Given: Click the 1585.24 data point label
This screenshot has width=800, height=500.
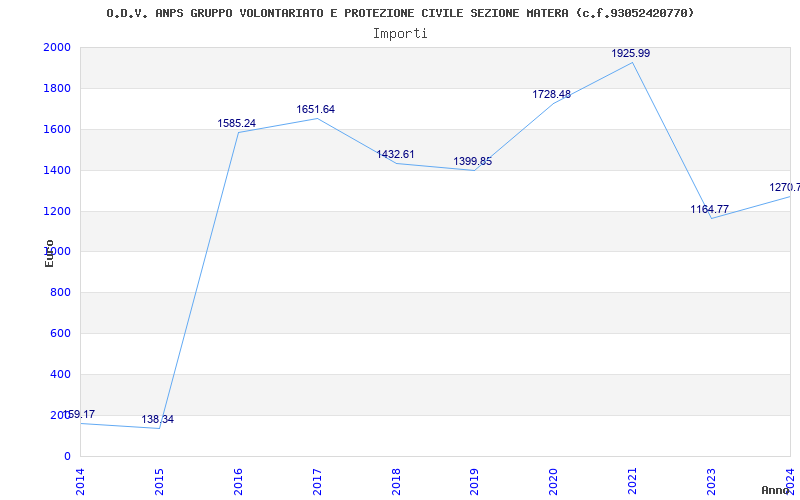Looking at the screenshot, I should [x=237, y=124].
